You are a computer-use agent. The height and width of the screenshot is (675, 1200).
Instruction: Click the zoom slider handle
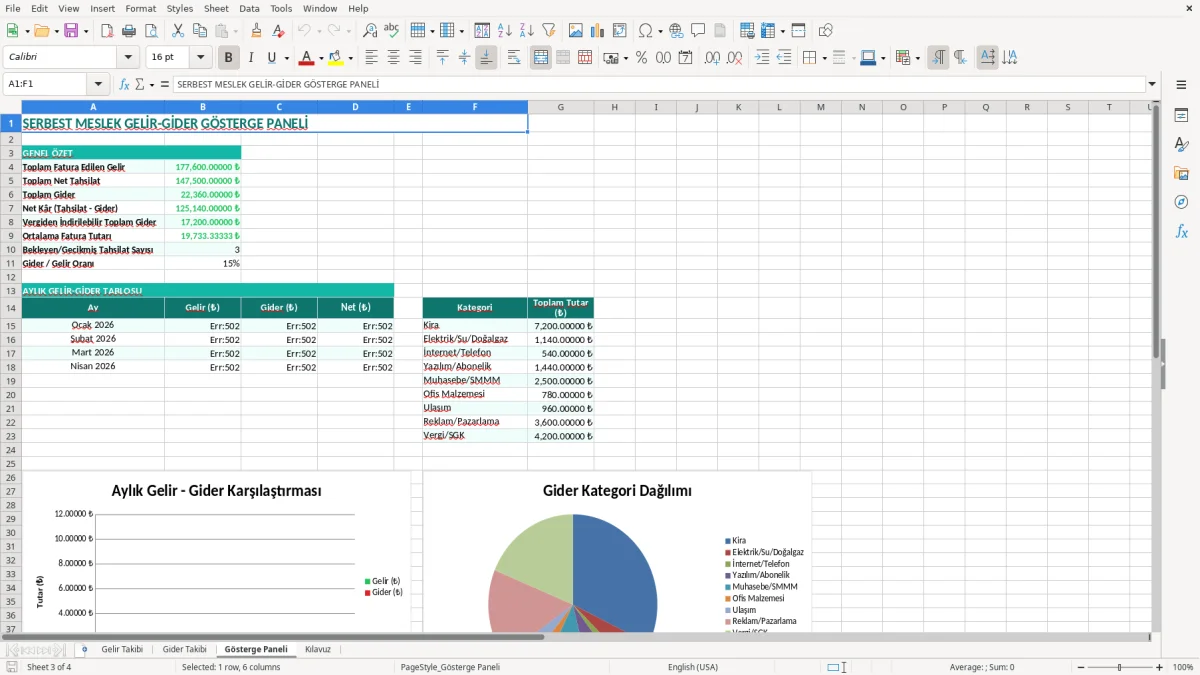click(1119, 667)
